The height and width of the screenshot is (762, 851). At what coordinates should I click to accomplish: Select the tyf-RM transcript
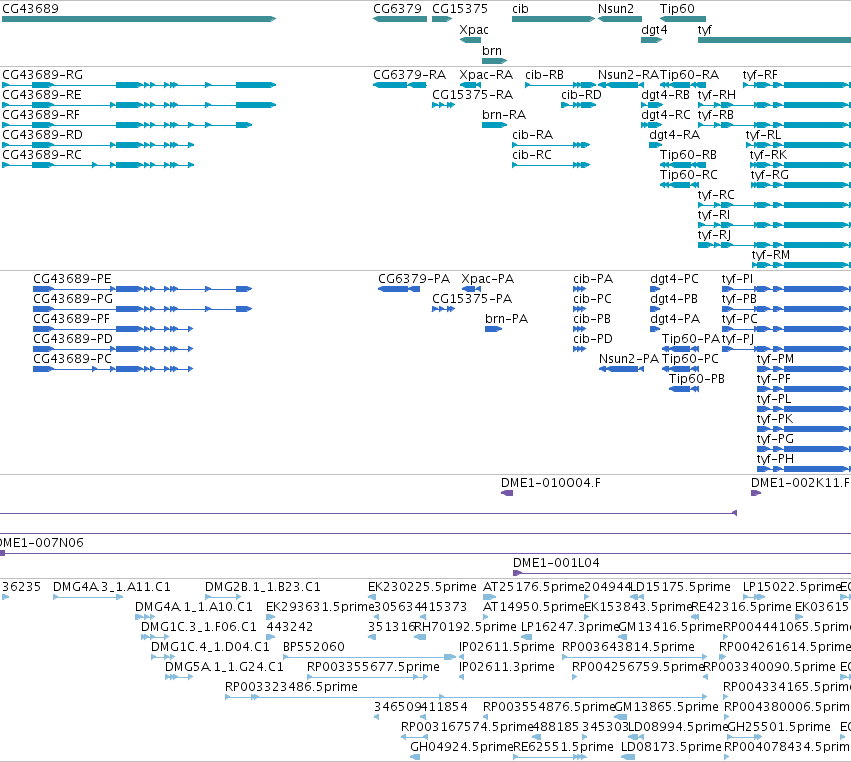coord(802,265)
